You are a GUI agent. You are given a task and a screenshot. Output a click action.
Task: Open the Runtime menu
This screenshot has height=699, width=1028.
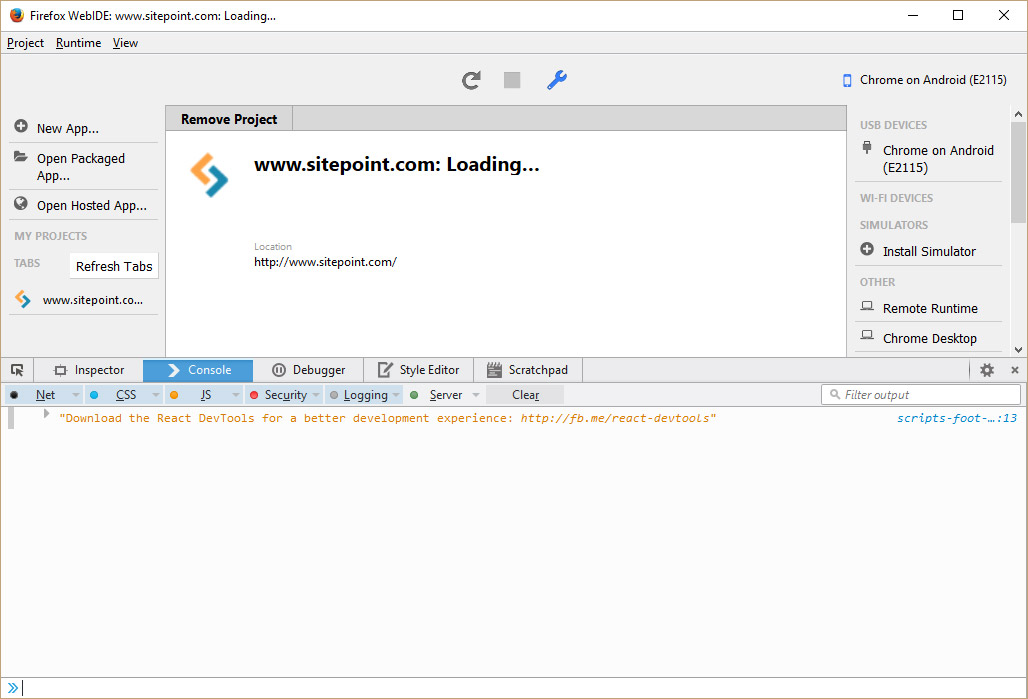coord(78,43)
